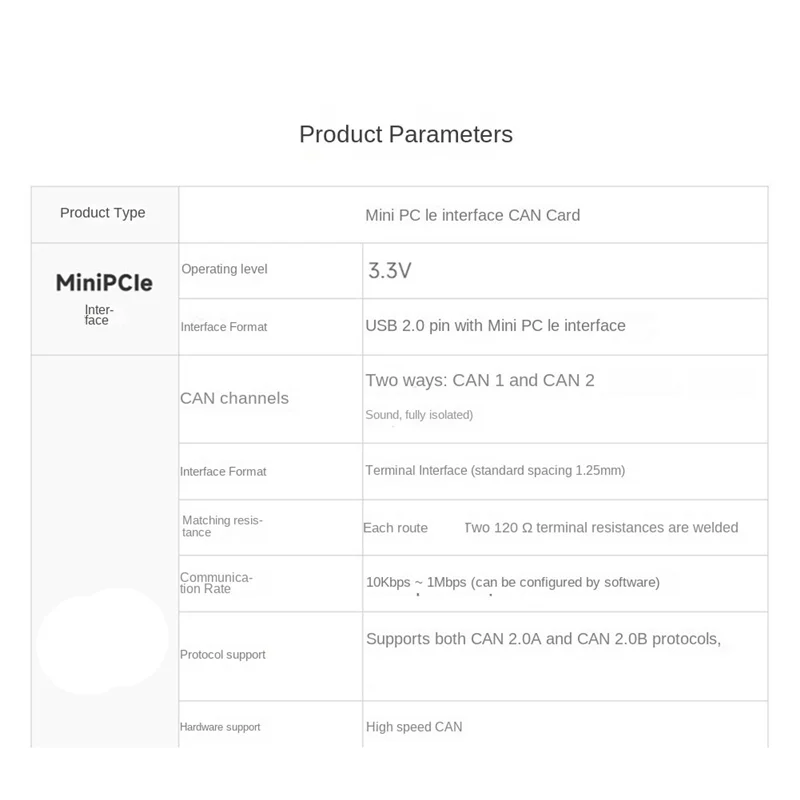Click the Each route text
Screen dimensions: 800x800
(x=395, y=527)
